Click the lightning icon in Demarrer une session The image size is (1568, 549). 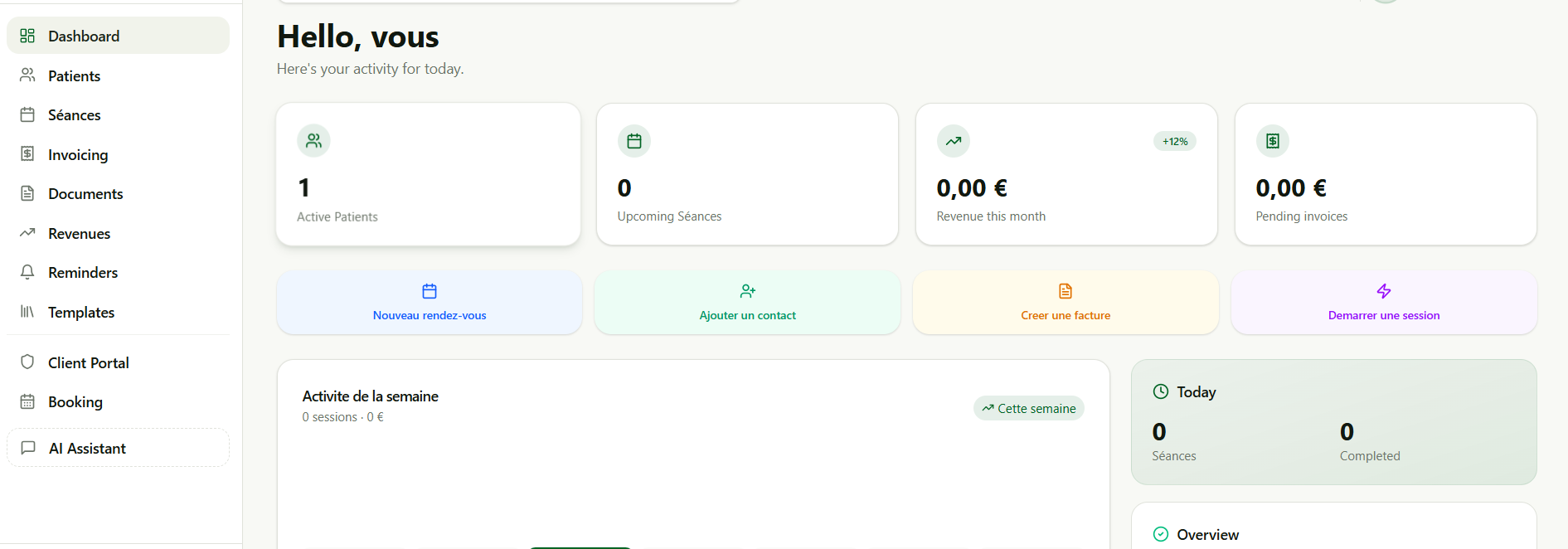click(x=1383, y=291)
